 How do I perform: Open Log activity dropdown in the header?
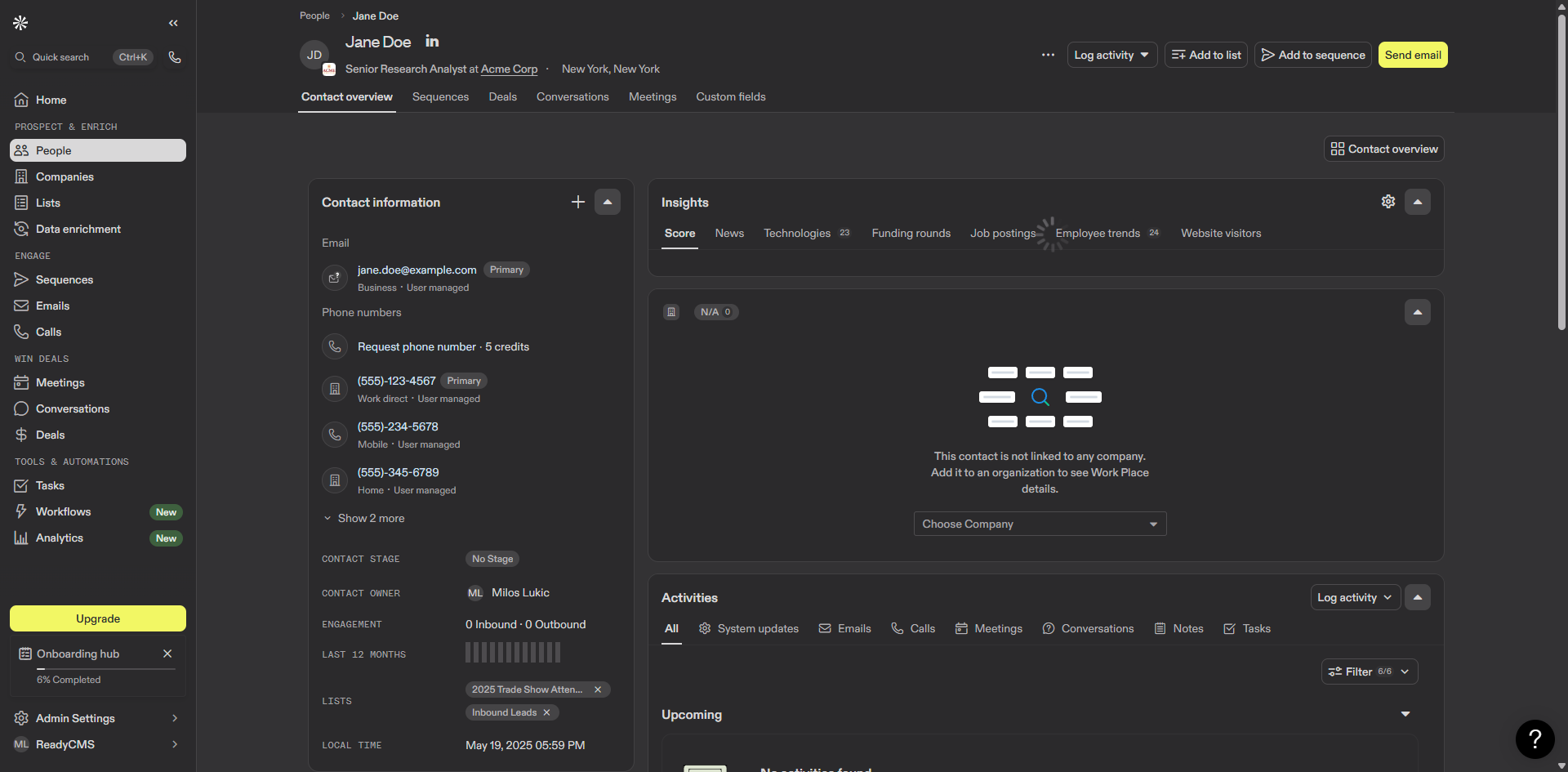coord(1111,55)
